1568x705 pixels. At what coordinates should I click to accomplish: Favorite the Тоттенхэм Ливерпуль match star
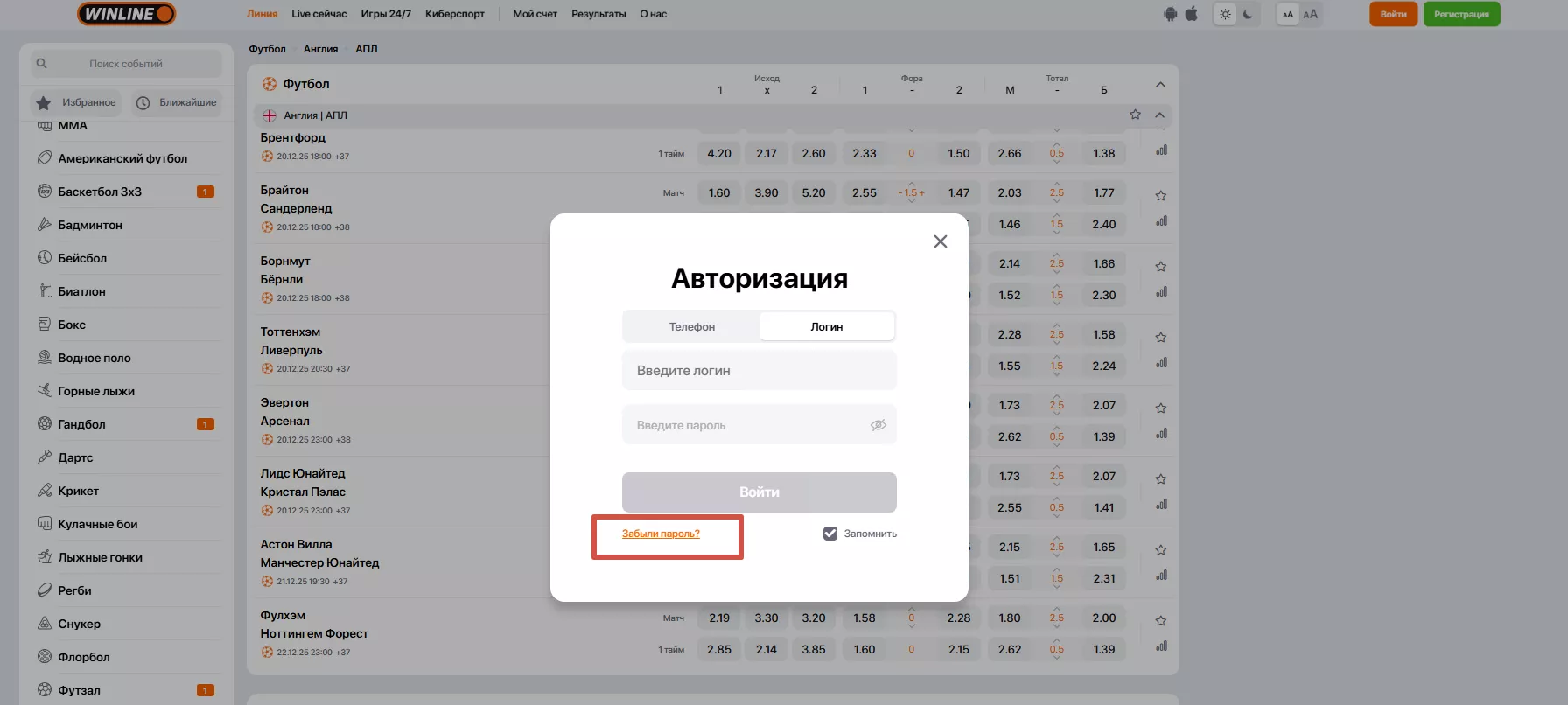pos(1161,338)
